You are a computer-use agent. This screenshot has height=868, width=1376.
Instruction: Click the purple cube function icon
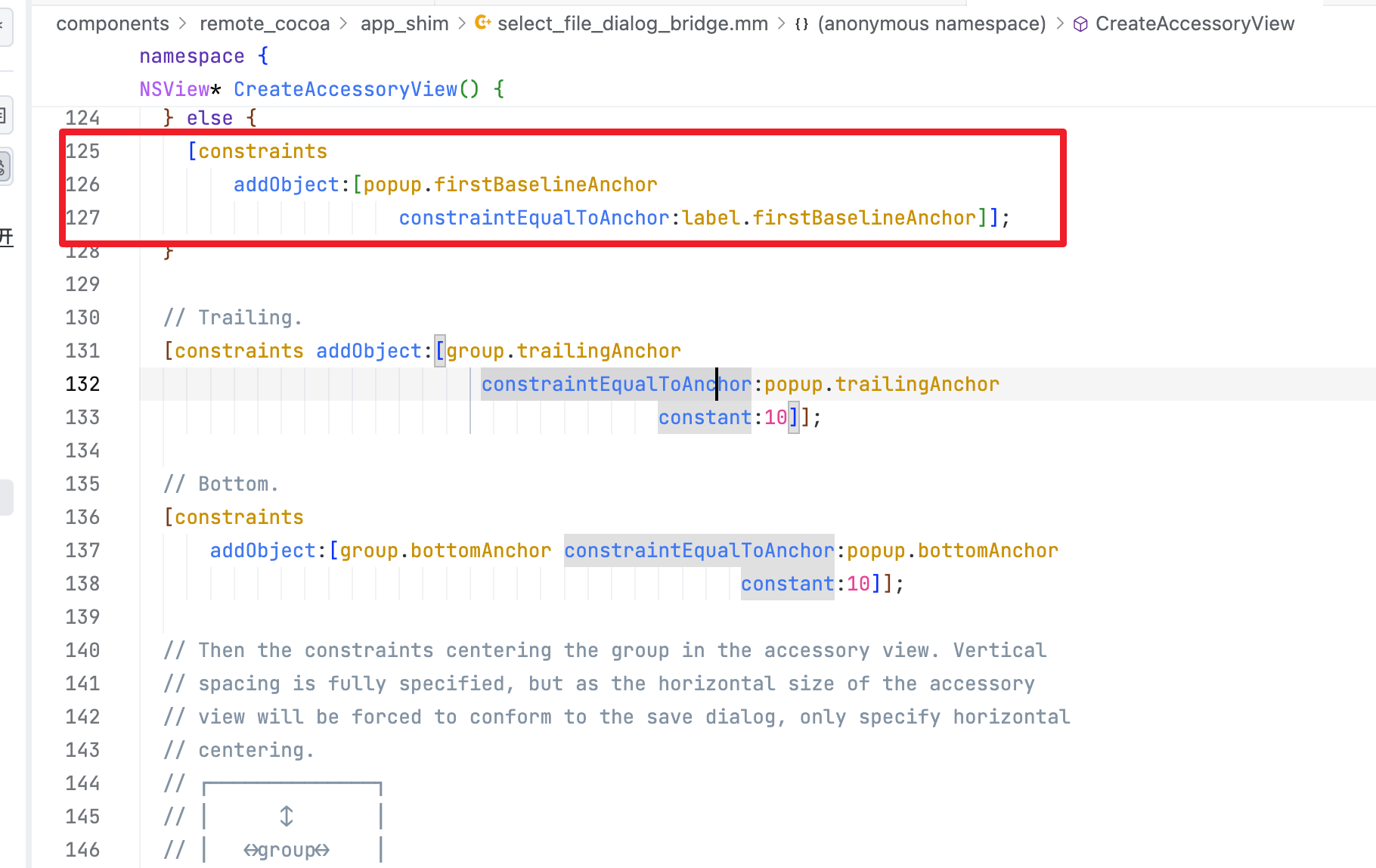[1080, 24]
